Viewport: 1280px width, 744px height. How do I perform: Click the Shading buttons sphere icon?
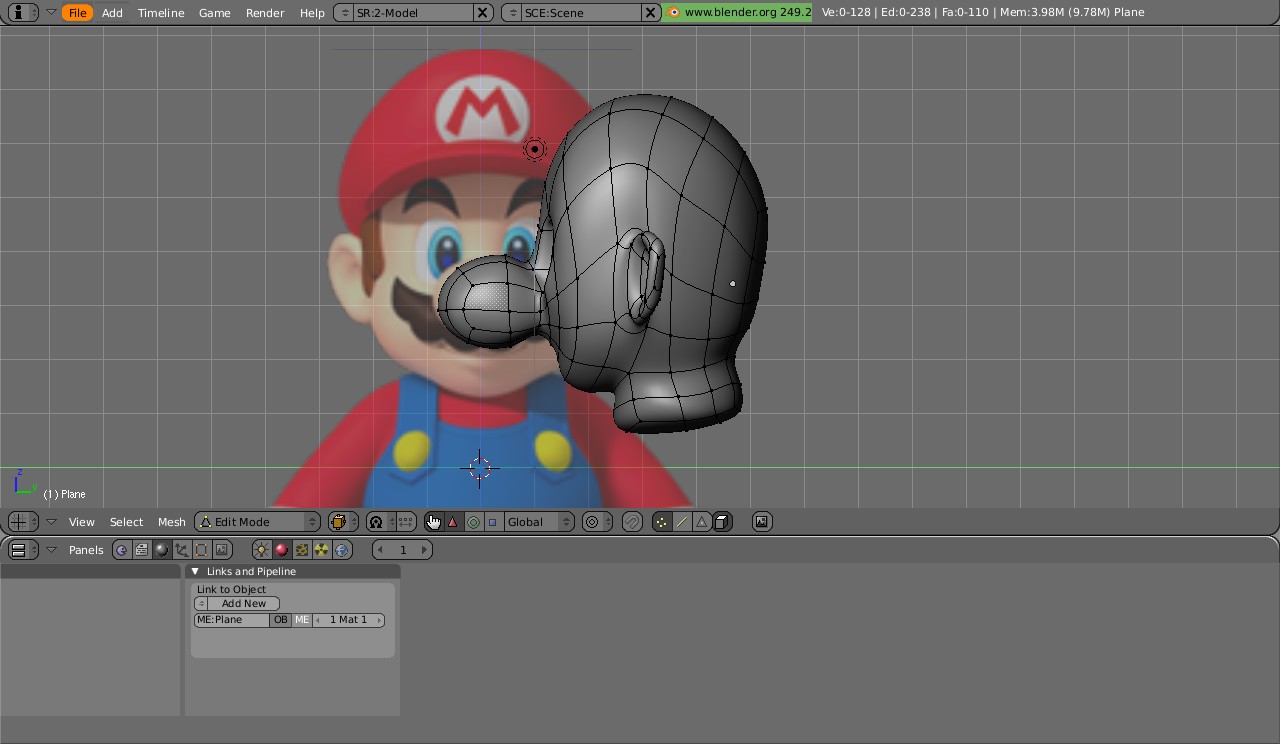(x=161, y=549)
